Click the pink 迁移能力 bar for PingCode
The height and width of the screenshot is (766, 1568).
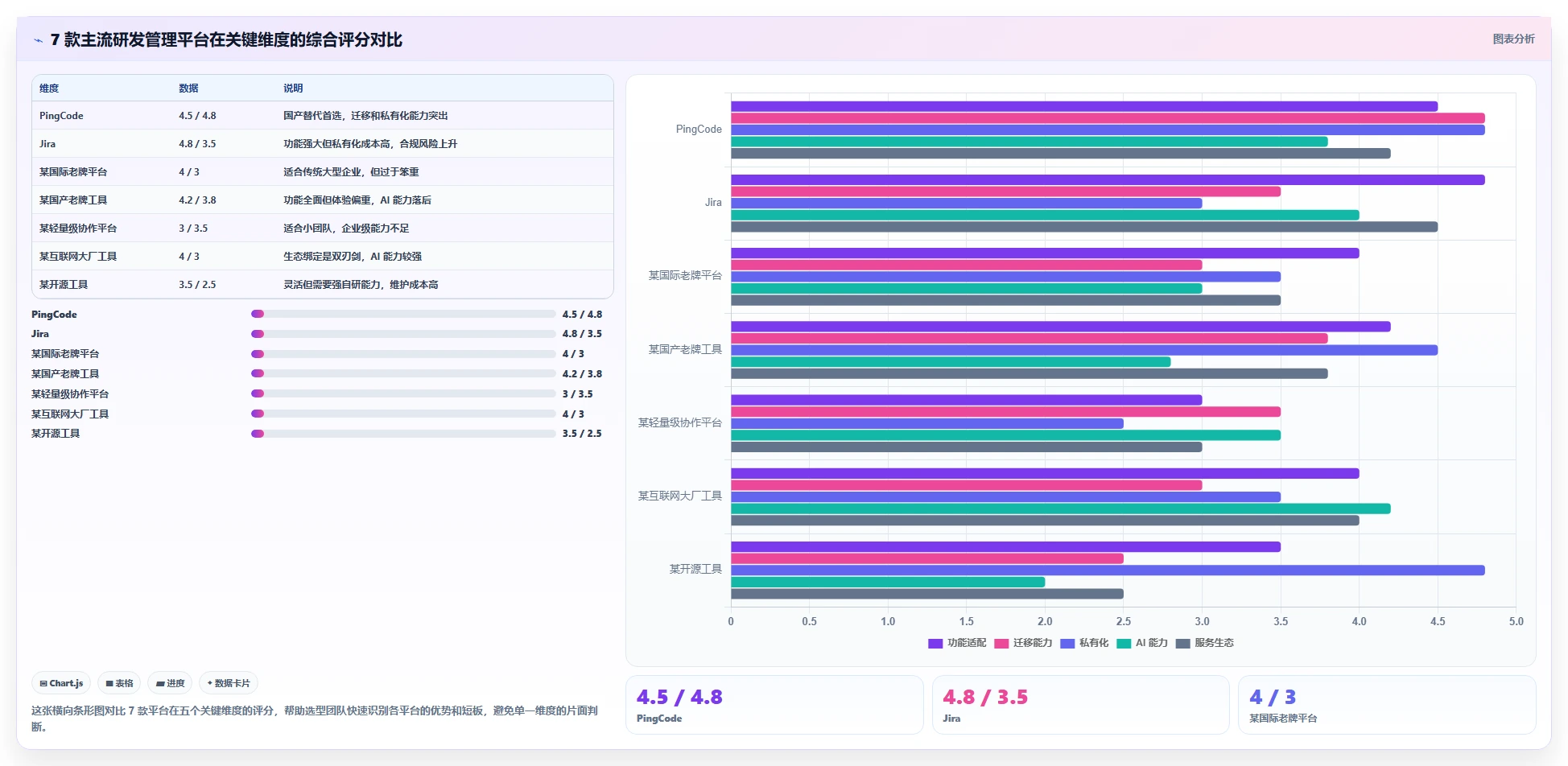[x=1108, y=118]
